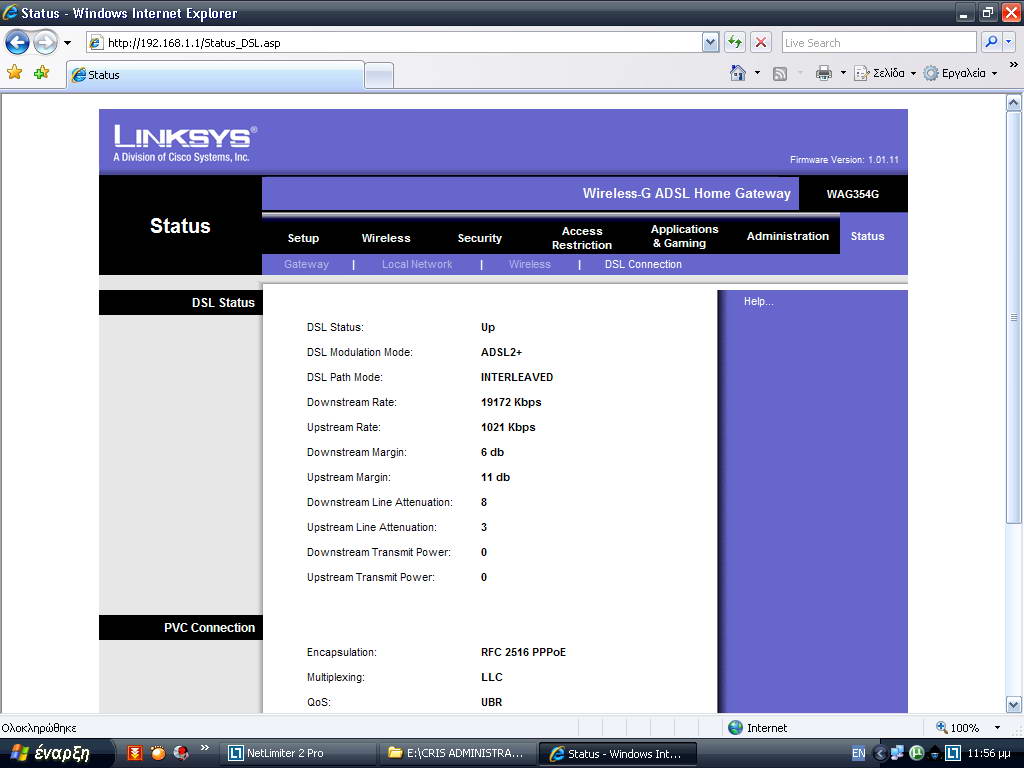Image resolution: width=1024 pixels, height=768 pixels.
Task: Open the Administration router tab
Action: [x=788, y=236]
